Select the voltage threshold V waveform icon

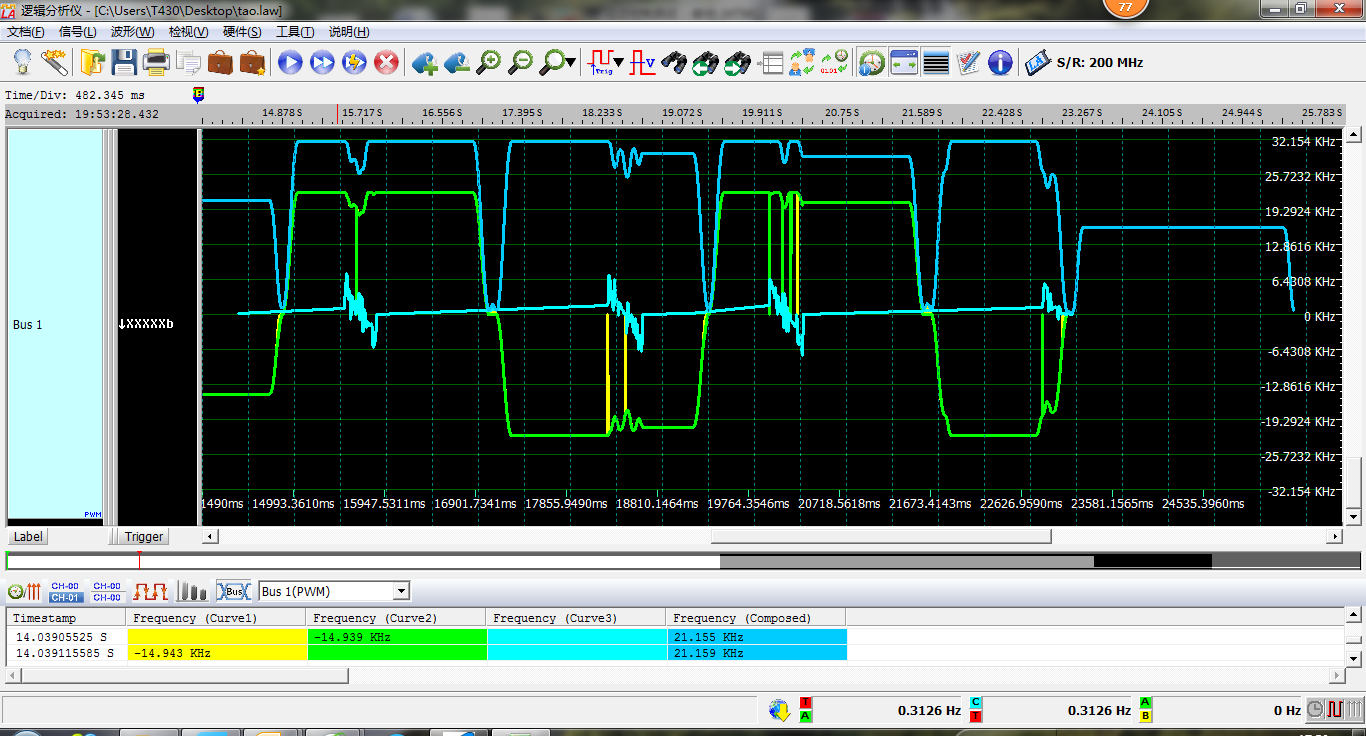point(642,63)
